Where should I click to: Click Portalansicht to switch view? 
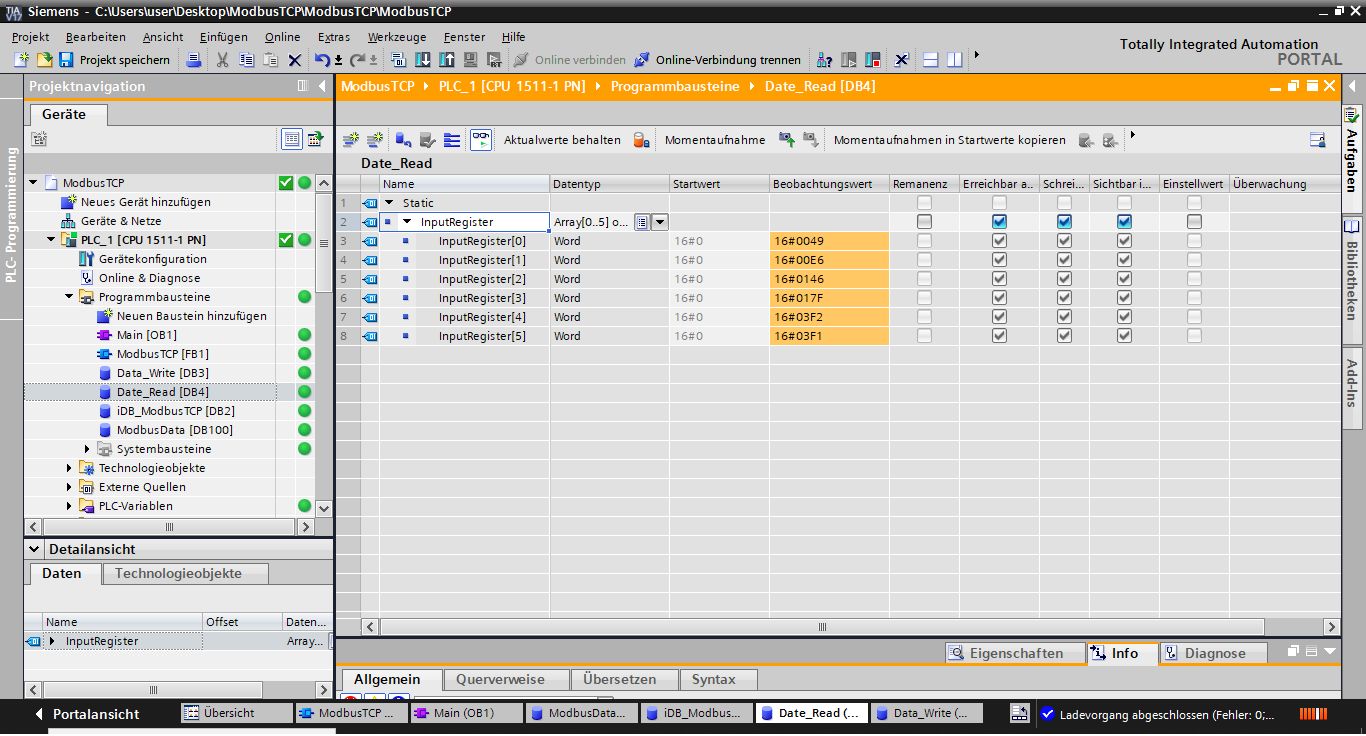click(95, 714)
